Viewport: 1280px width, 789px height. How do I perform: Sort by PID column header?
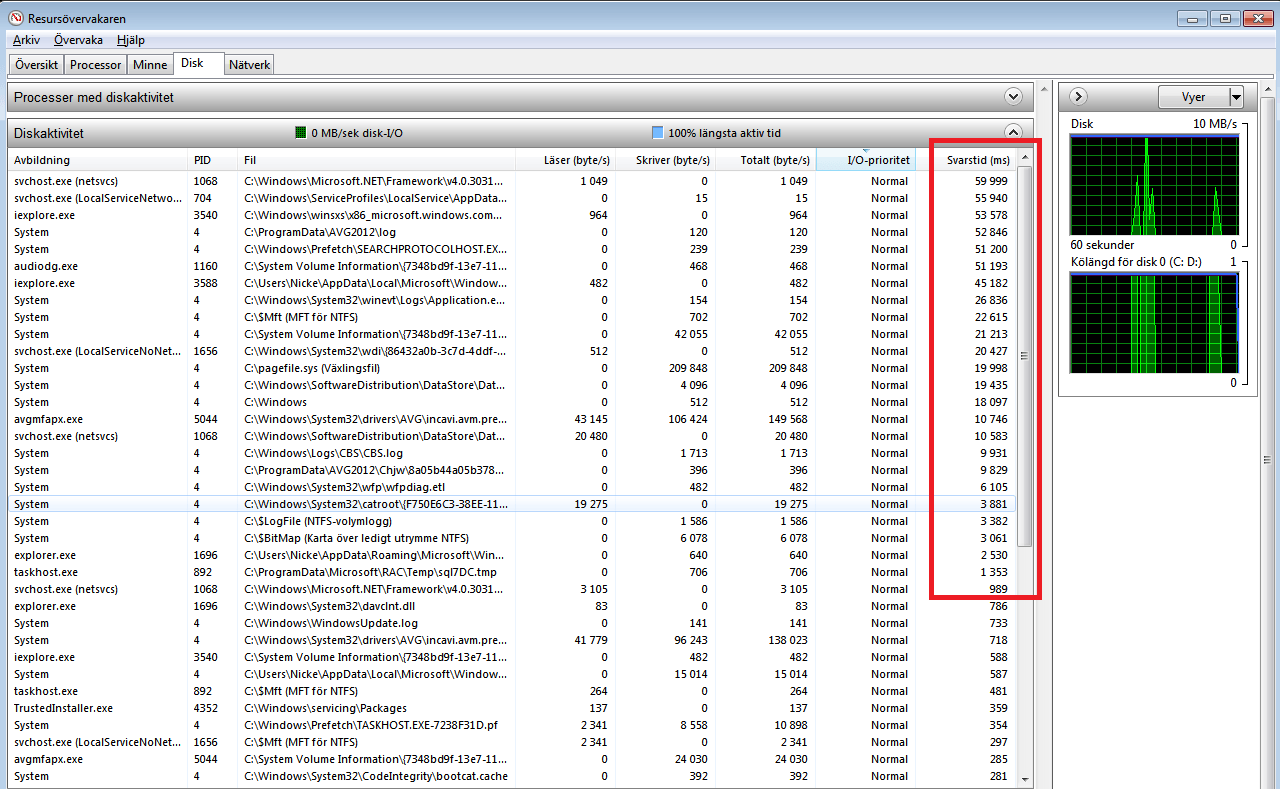[x=214, y=160]
